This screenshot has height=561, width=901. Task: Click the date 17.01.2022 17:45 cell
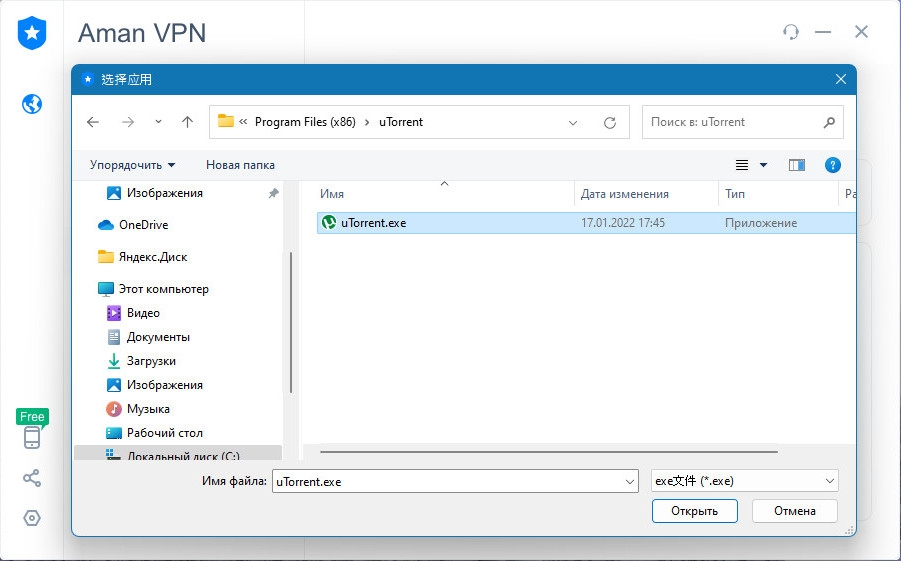(623, 223)
